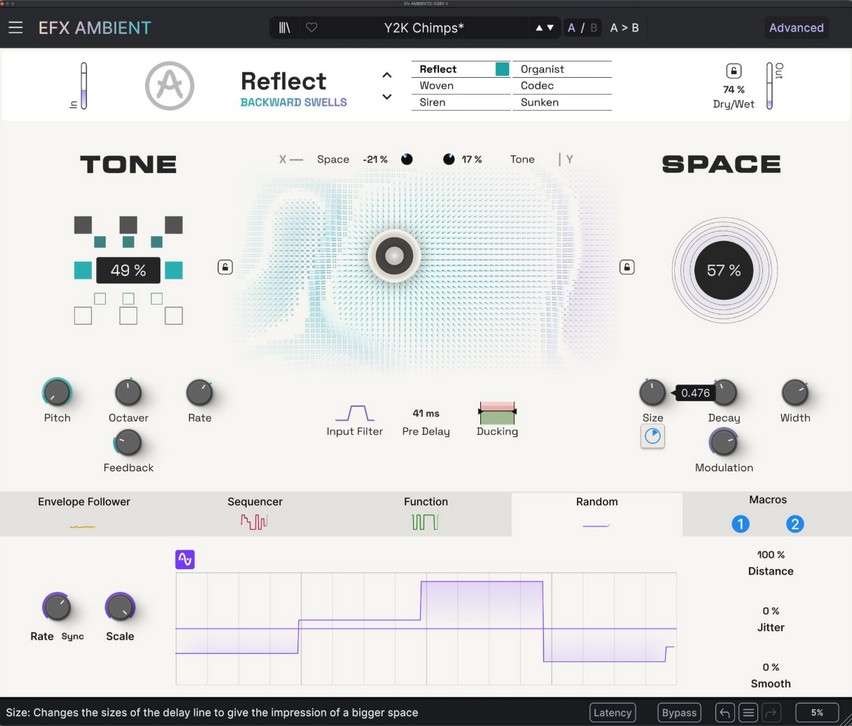Toggle the Dry/Wet lock icon

(734, 71)
